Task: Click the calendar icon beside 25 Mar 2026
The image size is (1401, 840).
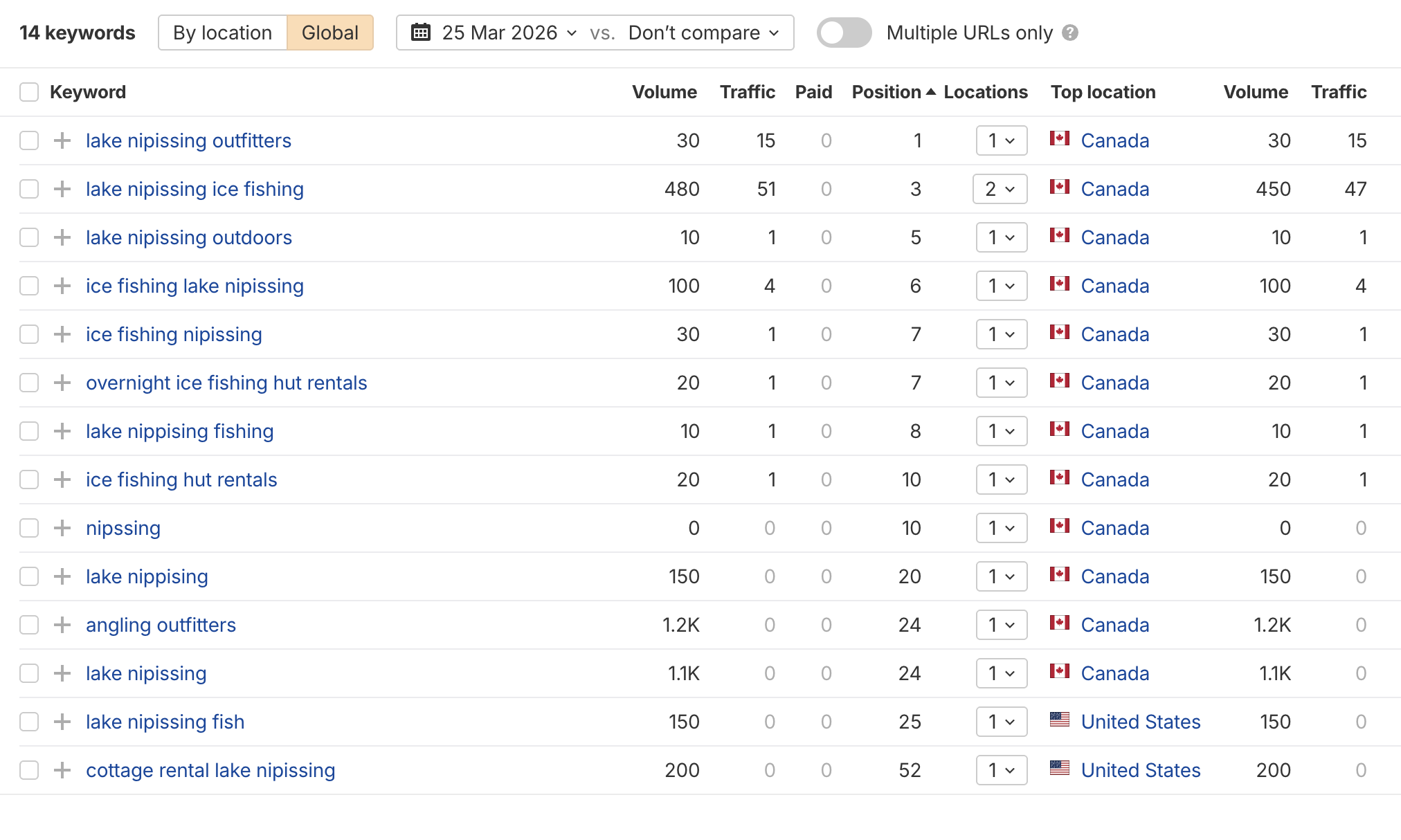Action: click(420, 32)
